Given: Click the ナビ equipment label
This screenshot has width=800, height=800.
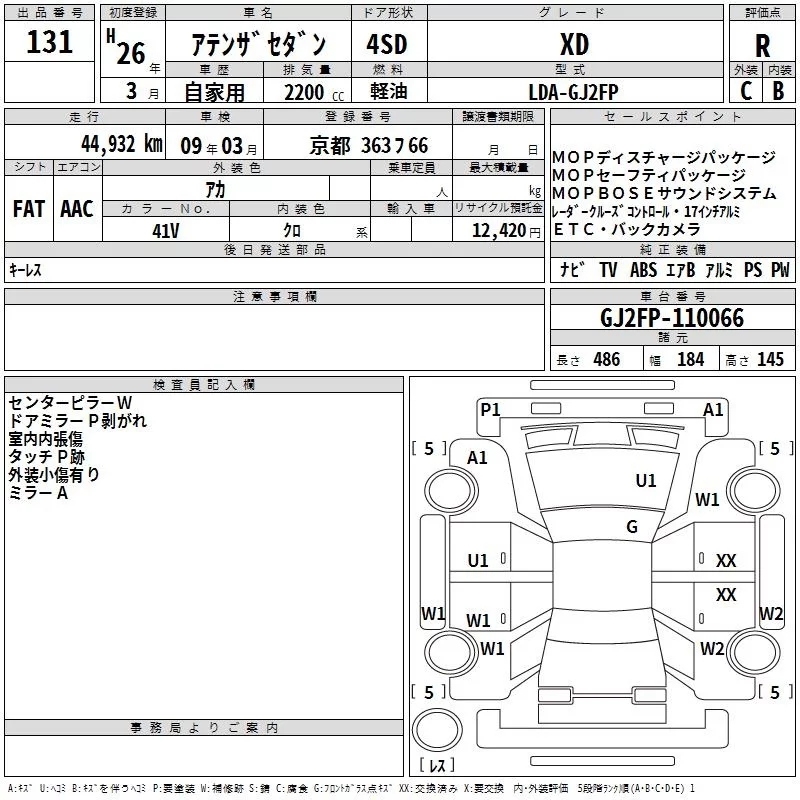Looking at the screenshot, I should pos(571,269).
